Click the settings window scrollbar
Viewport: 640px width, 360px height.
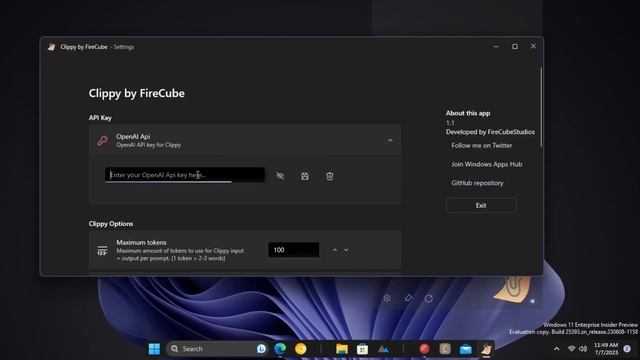pyautogui.click(x=541, y=107)
